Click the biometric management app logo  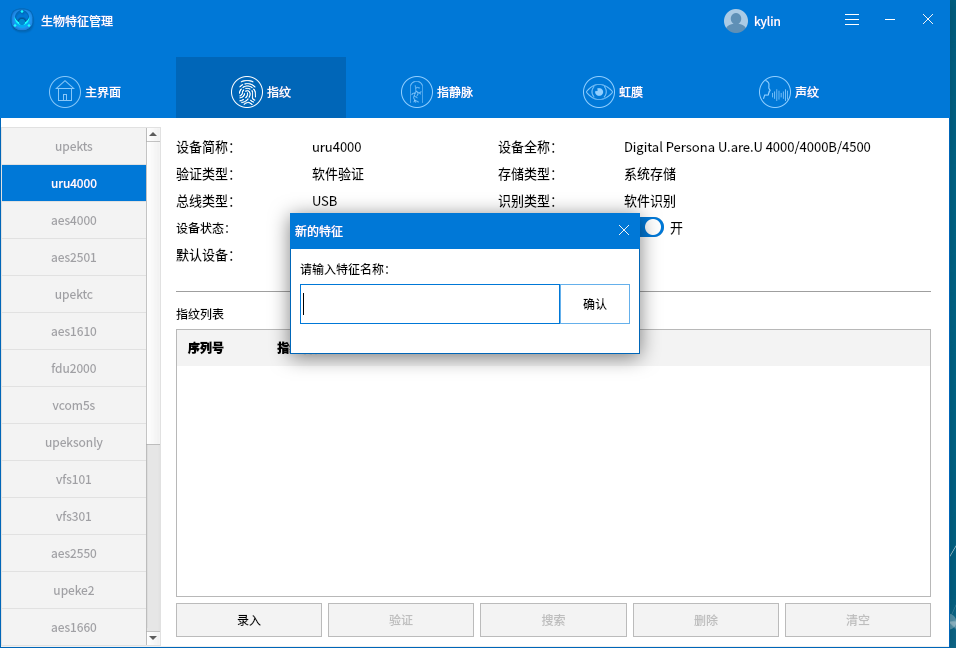pos(21,19)
